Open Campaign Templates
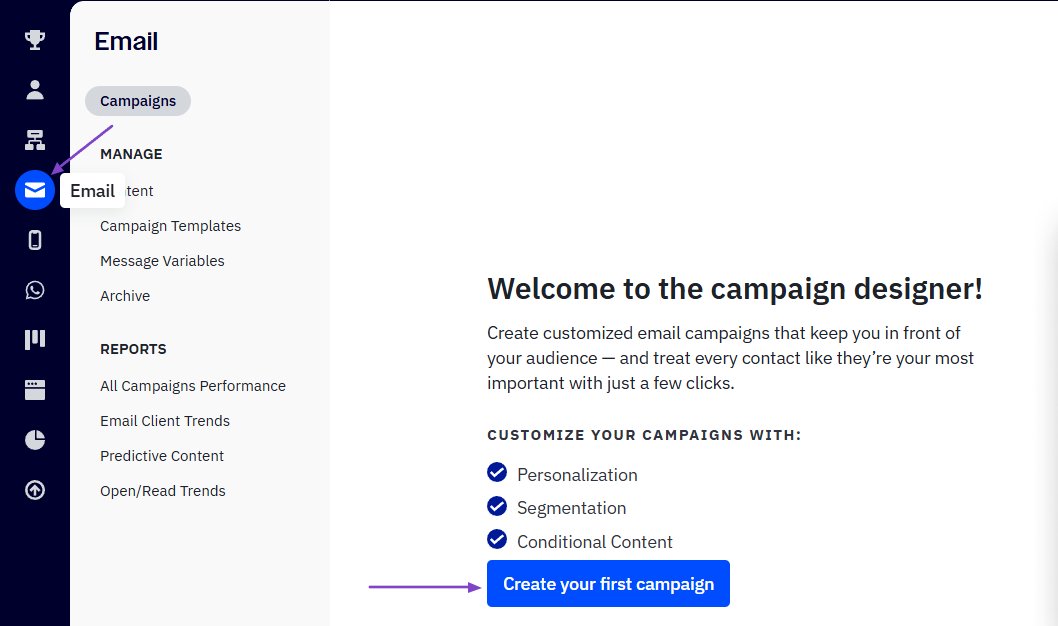 pos(170,226)
